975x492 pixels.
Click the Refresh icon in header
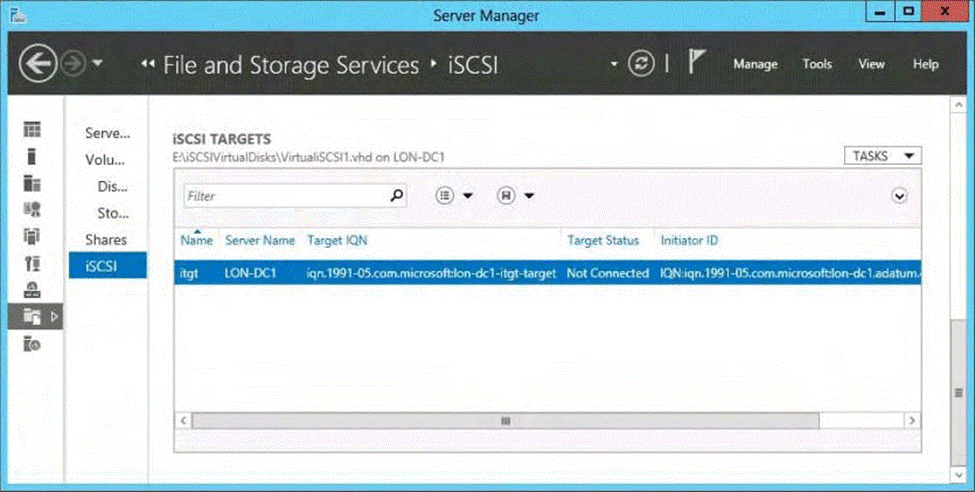click(x=640, y=64)
